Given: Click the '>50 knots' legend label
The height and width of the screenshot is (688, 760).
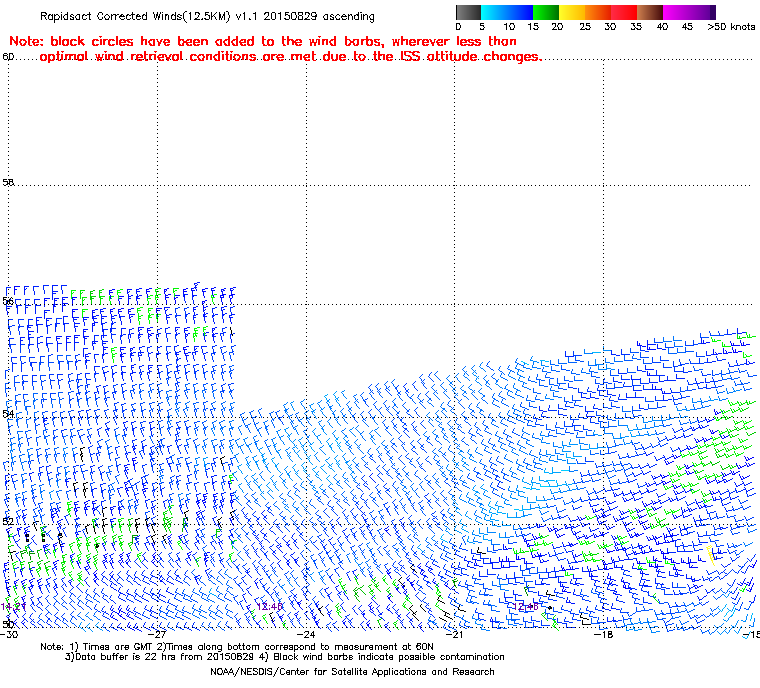Looking at the screenshot, I should [x=731, y=27].
